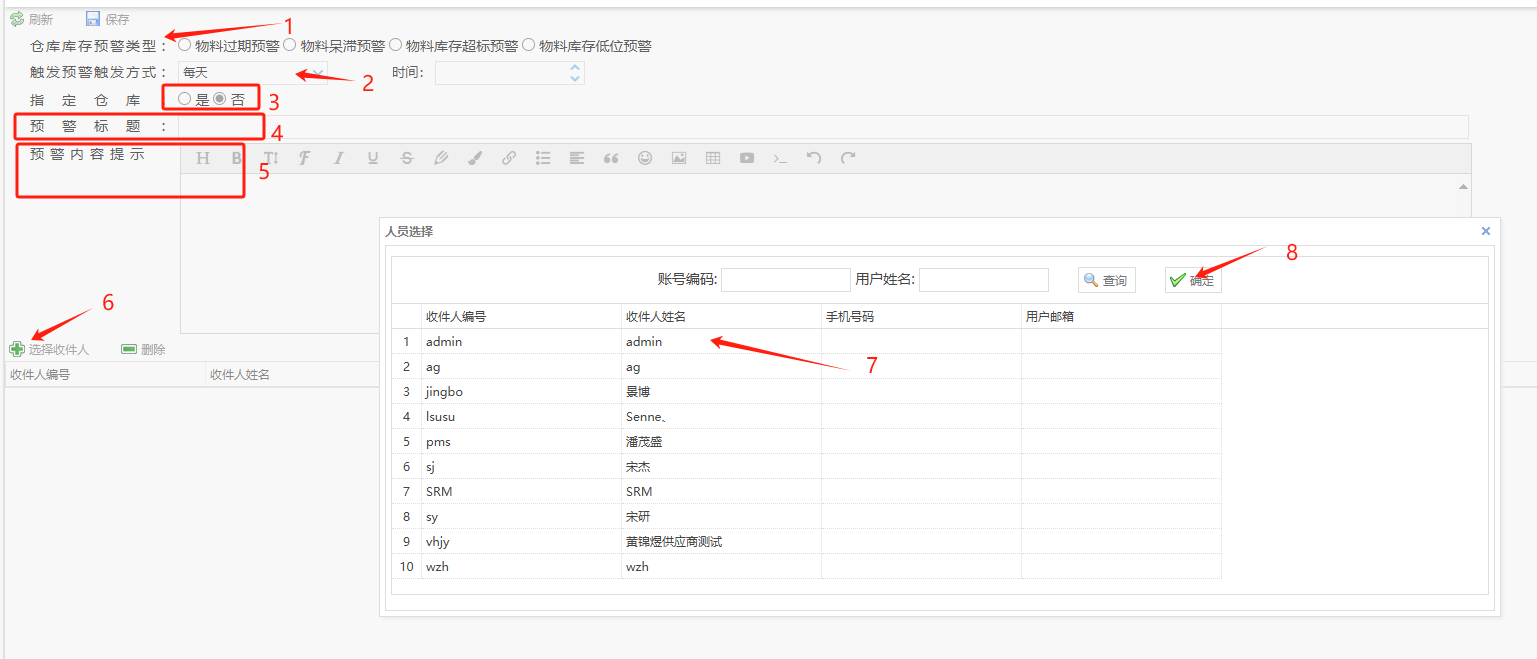Select the 物料过期预警 radio option
1537x659 pixels.
pyautogui.click(x=185, y=45)
